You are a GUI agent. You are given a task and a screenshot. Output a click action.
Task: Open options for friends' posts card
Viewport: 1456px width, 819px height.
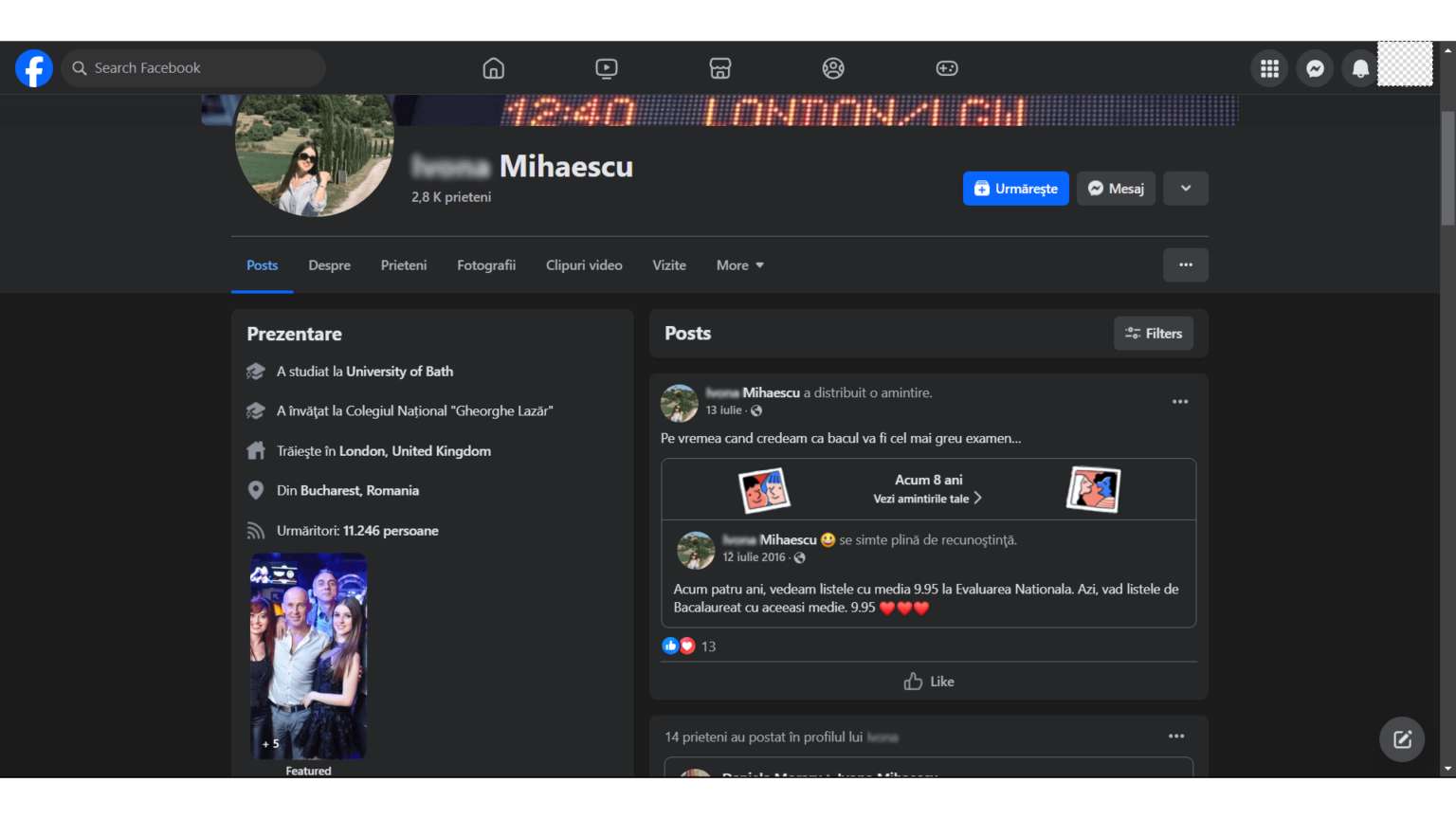tap(1176, 737)
